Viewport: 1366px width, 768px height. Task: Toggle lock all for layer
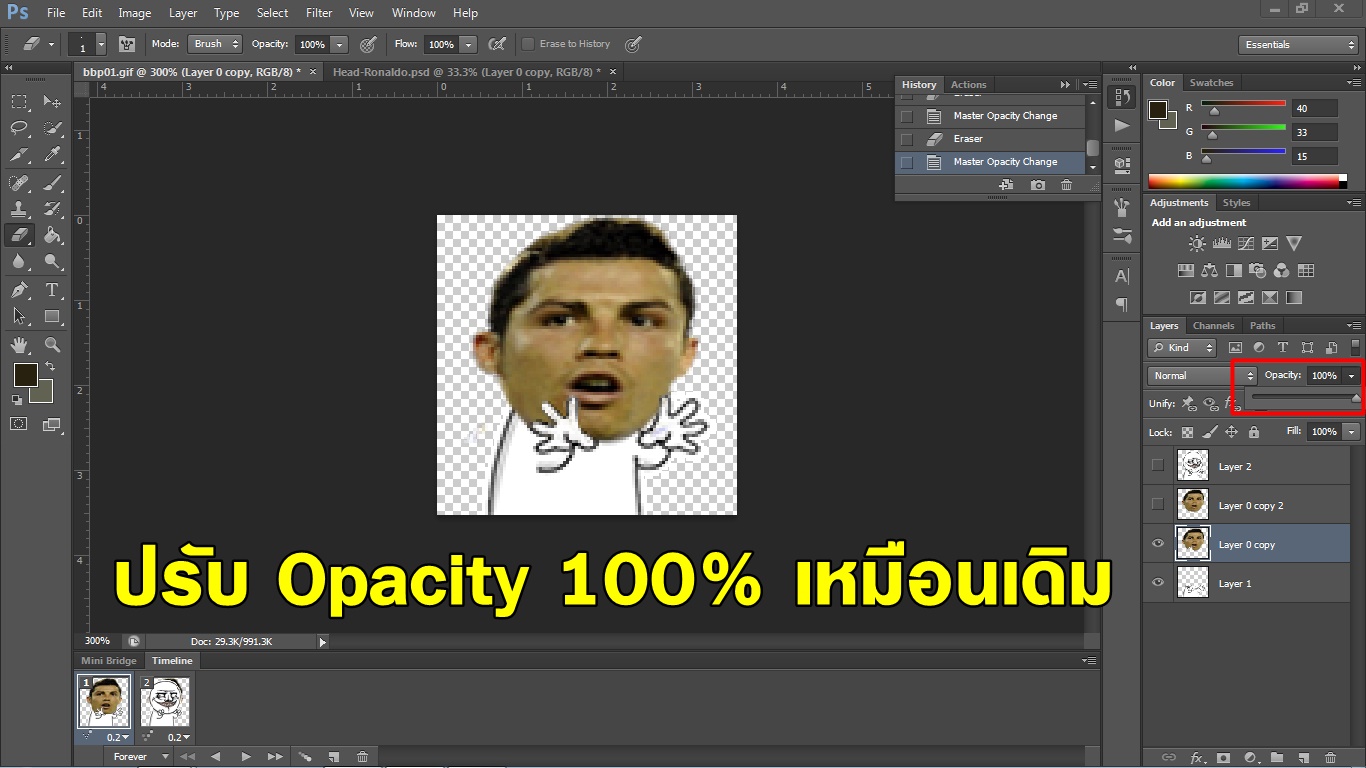point(1254,432)
